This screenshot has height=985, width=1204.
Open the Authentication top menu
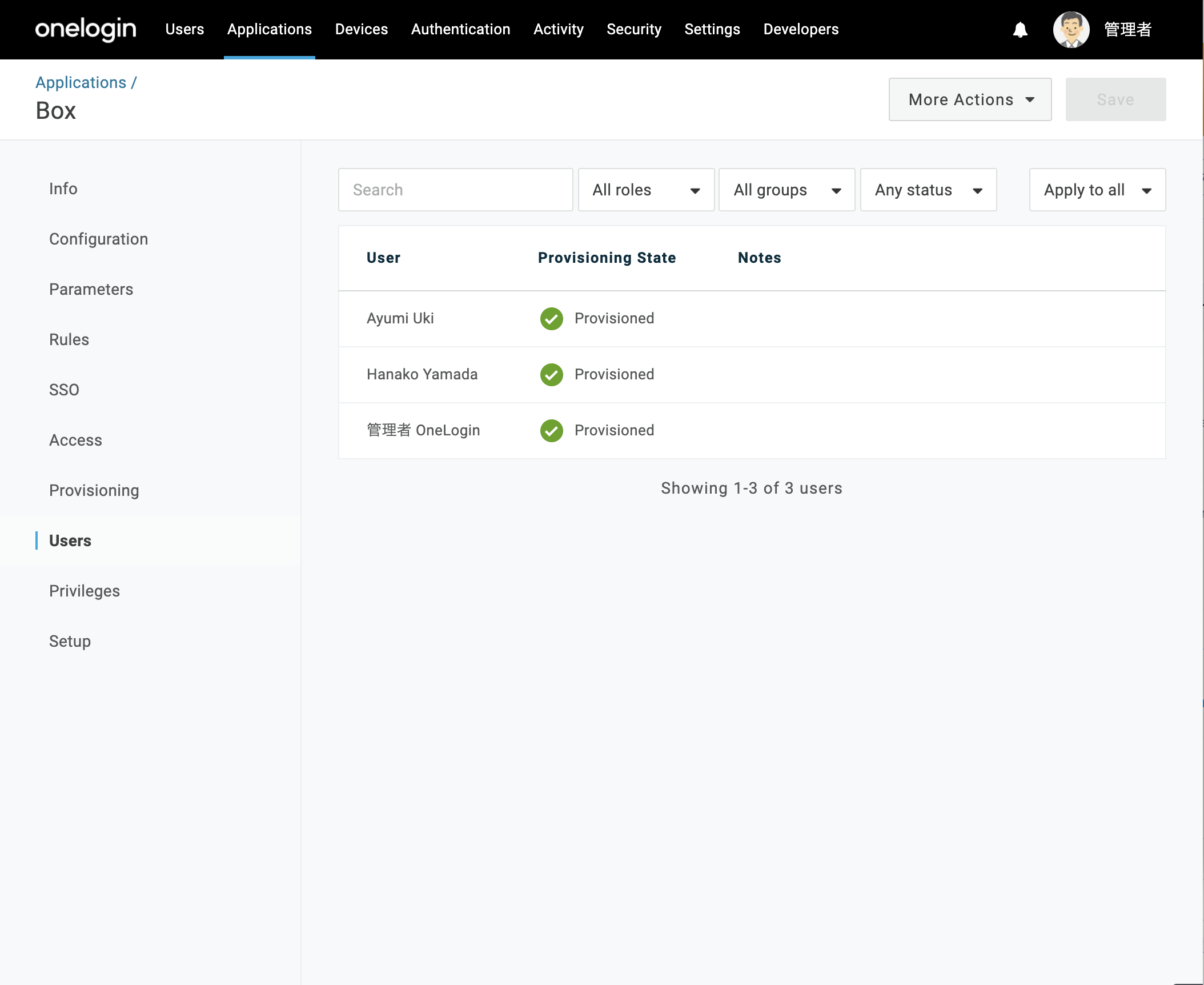pyautogui.click(x=461, y=29)
